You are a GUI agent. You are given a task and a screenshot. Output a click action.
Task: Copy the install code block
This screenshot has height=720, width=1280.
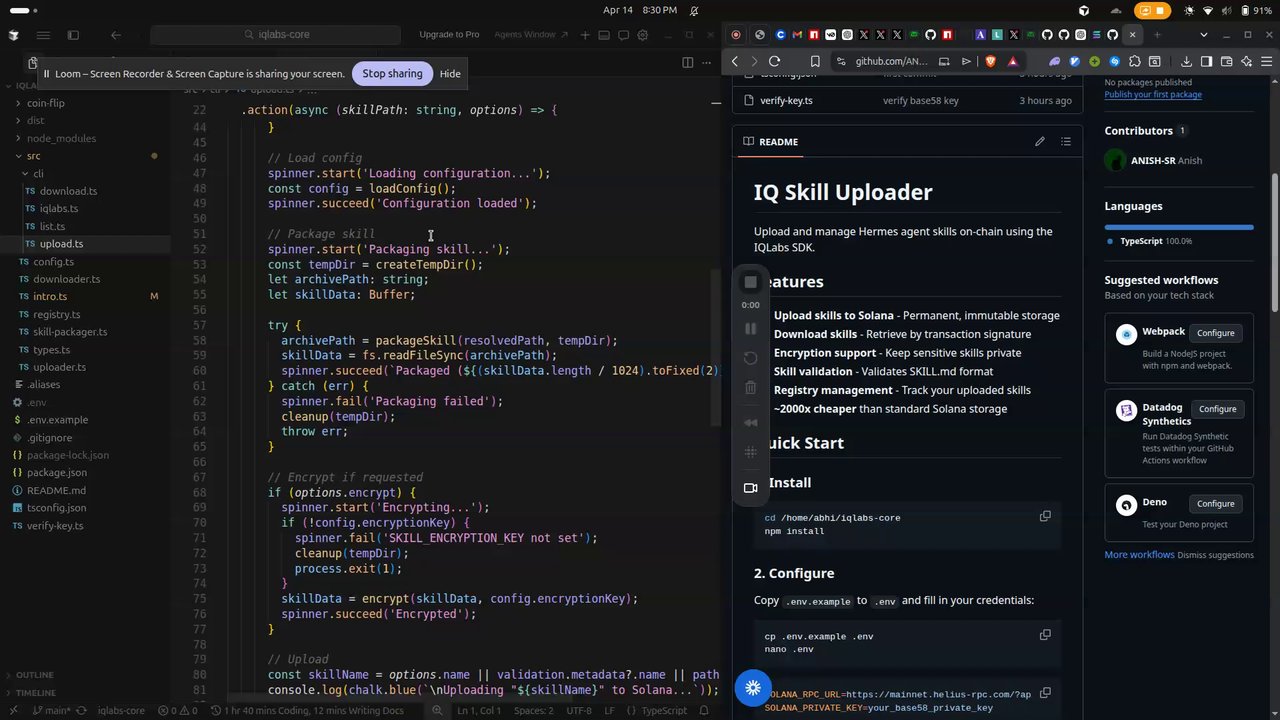1045,517
